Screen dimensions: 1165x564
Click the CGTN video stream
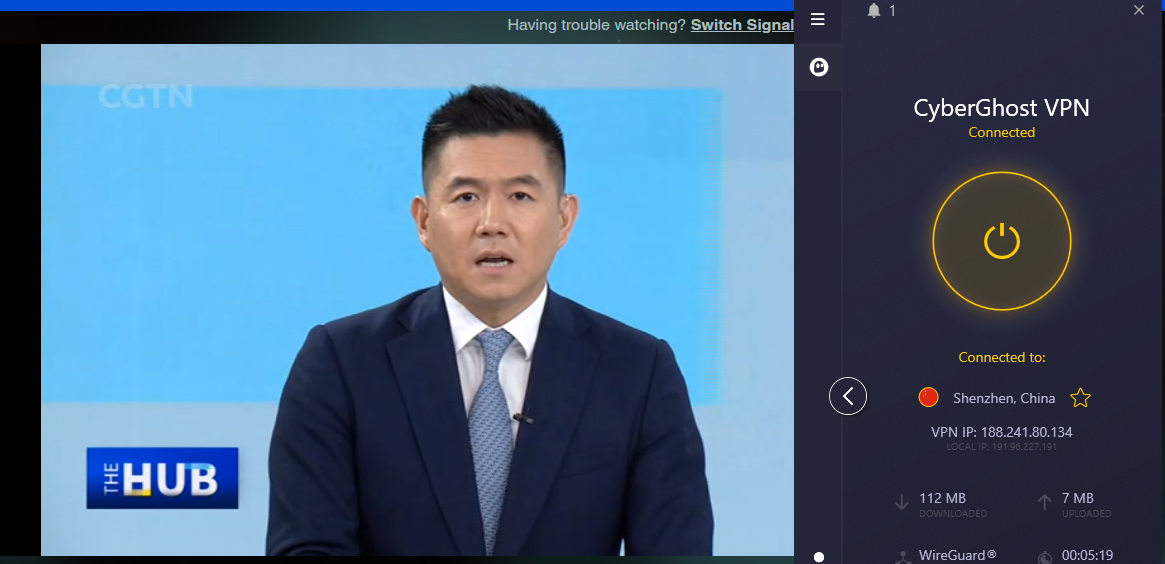(x=417, y=299)
